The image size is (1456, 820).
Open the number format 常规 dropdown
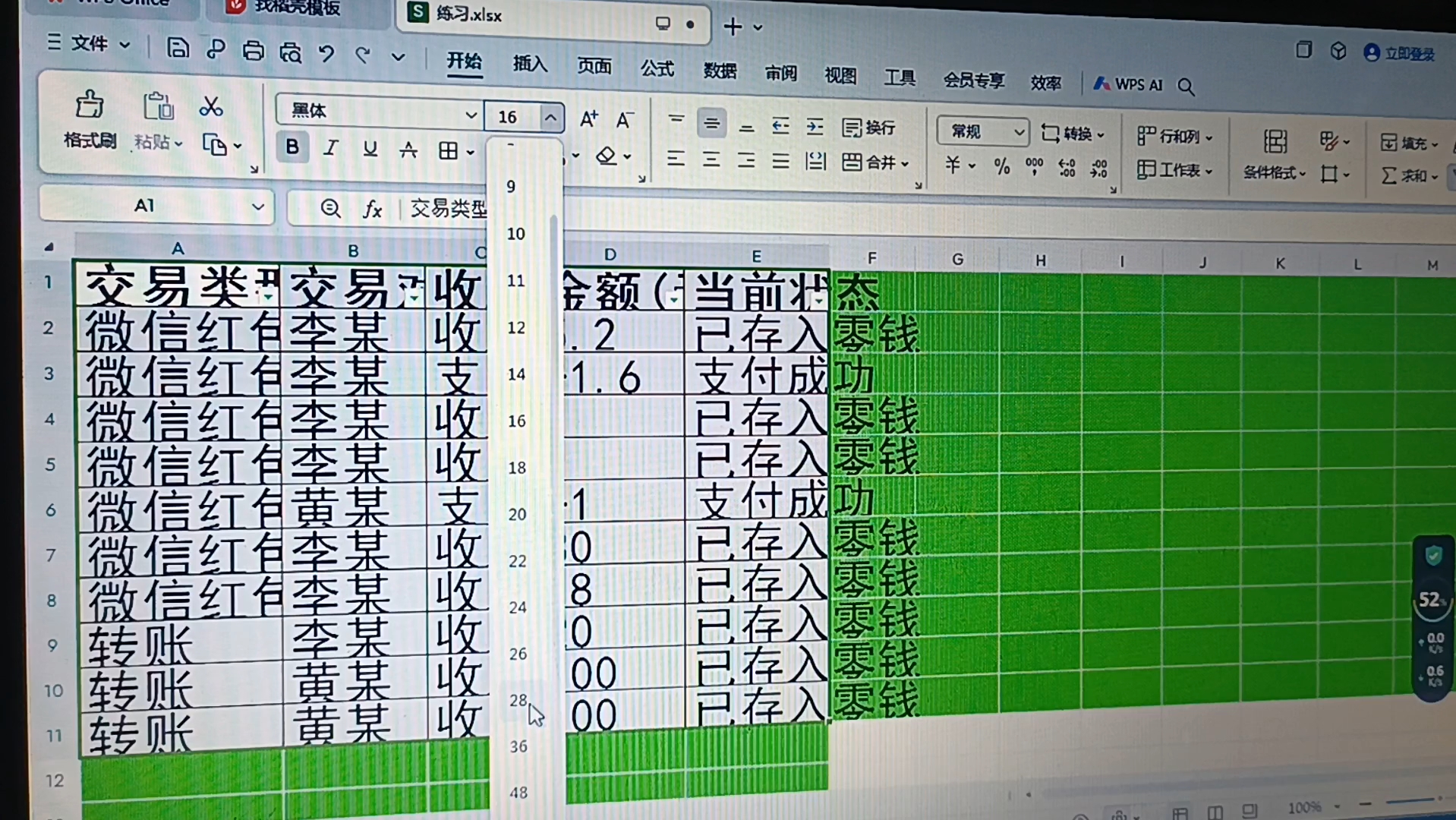pos(1019,133)
